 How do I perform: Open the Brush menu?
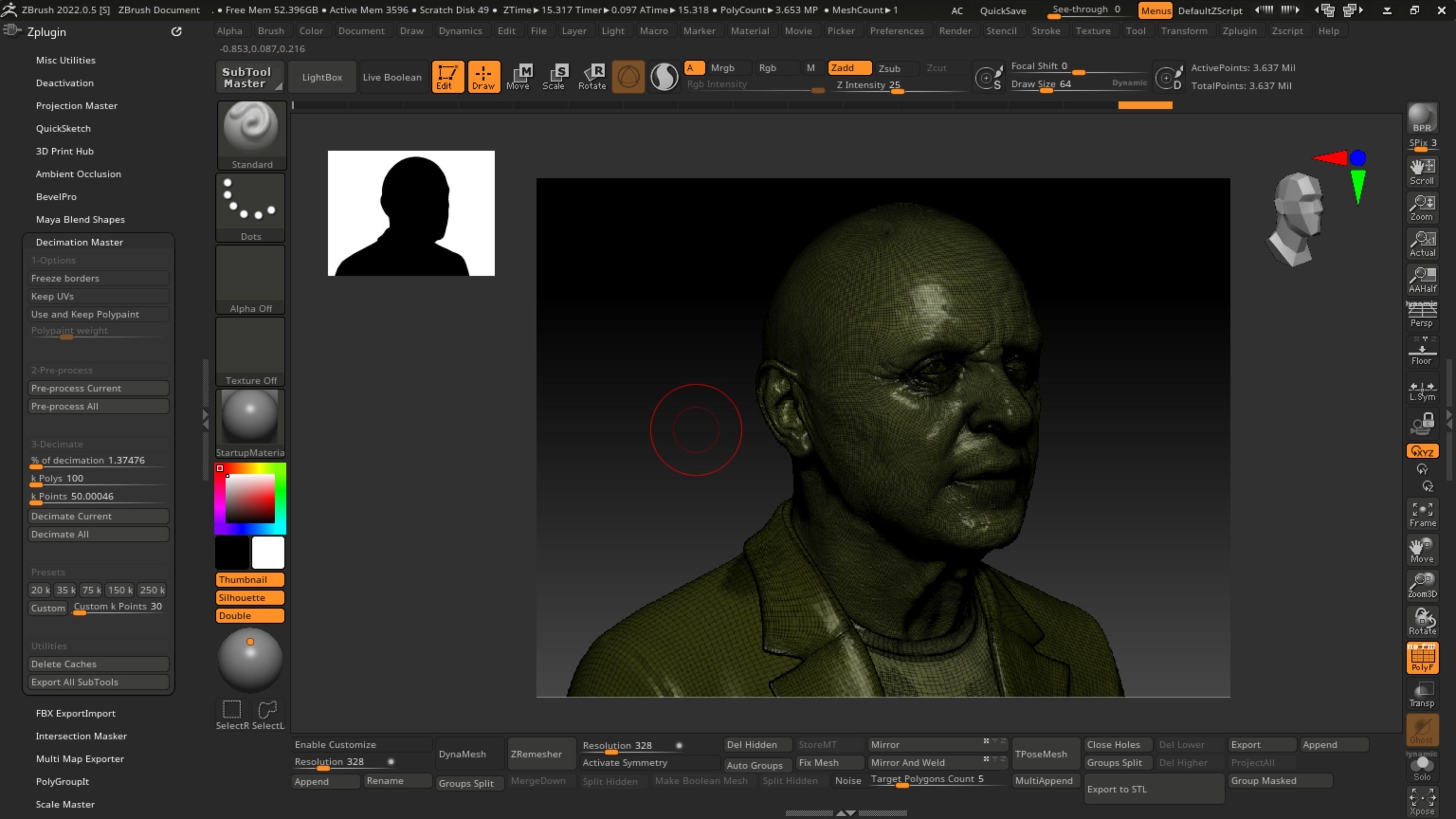[x=271, y=31]
